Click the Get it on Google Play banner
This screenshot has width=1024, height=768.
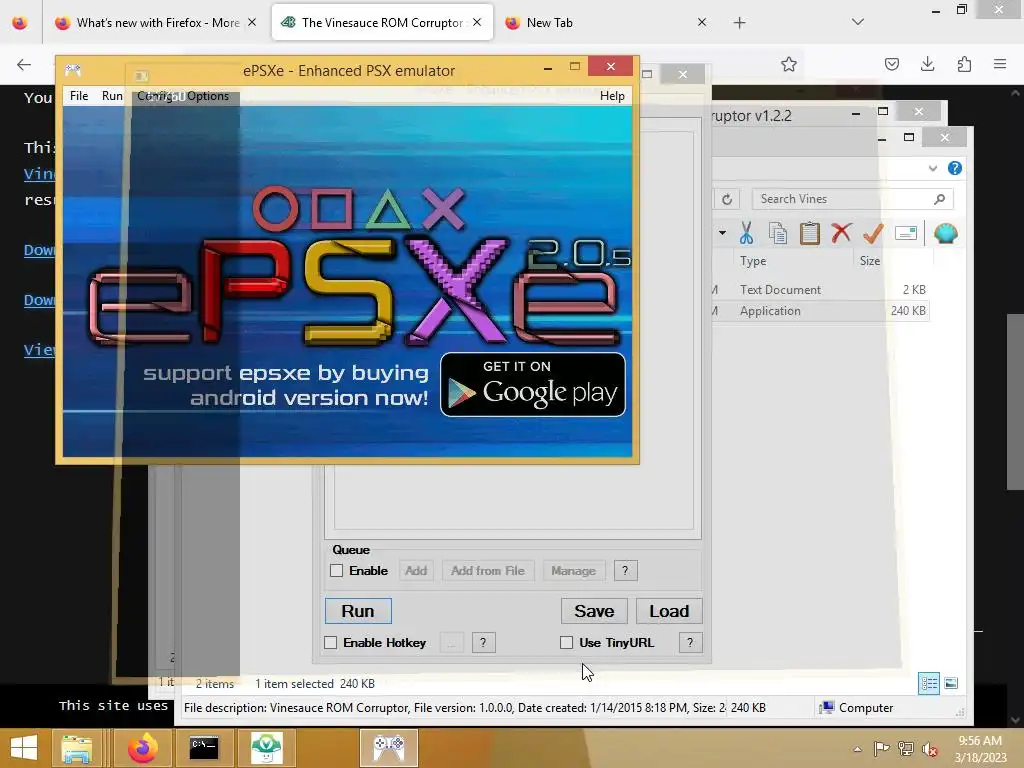click(x=533, y=385)
